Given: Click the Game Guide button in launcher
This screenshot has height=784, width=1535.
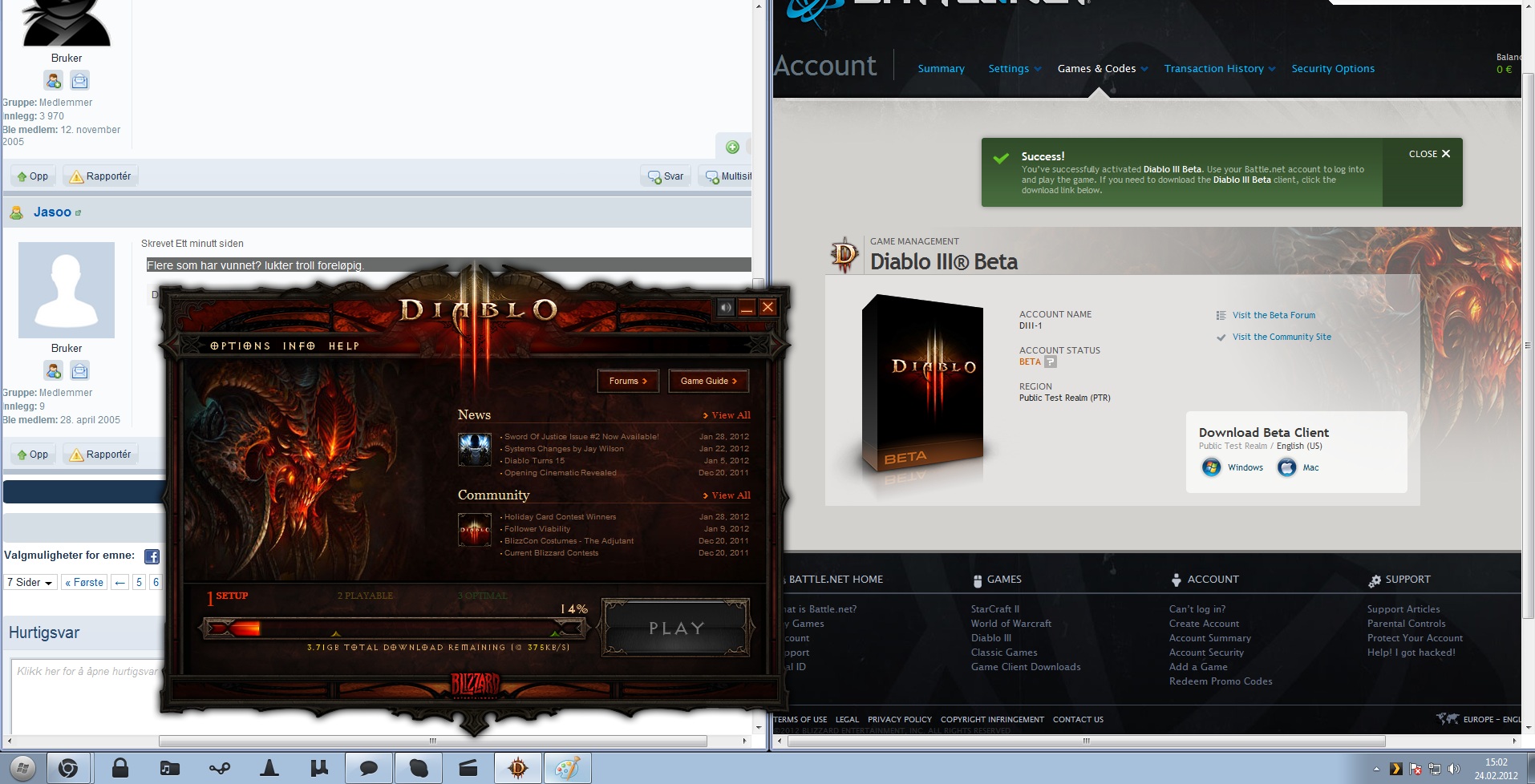Looking at the screenshot, I should [708, 381].
